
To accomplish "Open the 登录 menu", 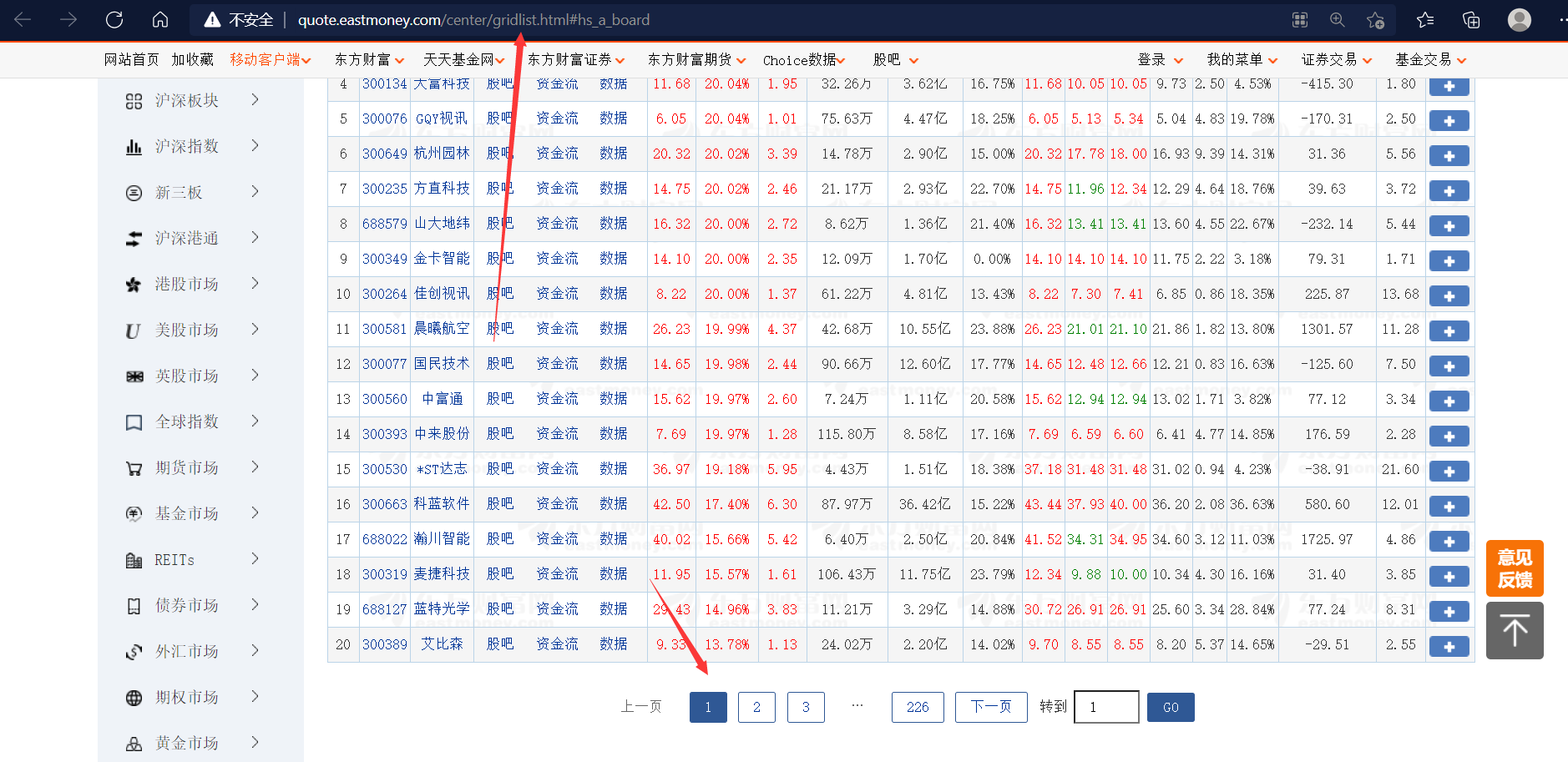I will [x=1161, y=60].
